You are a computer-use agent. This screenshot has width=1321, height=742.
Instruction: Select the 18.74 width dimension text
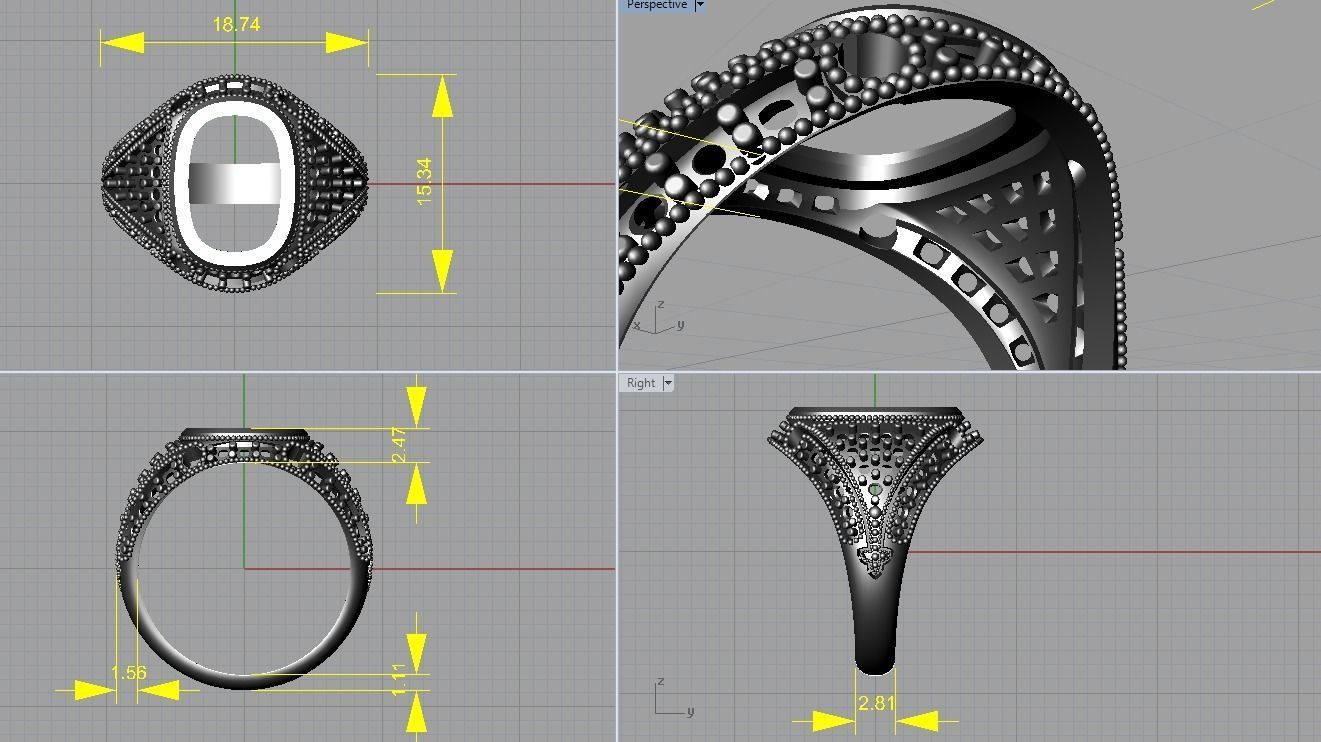(x=236, y=25)
